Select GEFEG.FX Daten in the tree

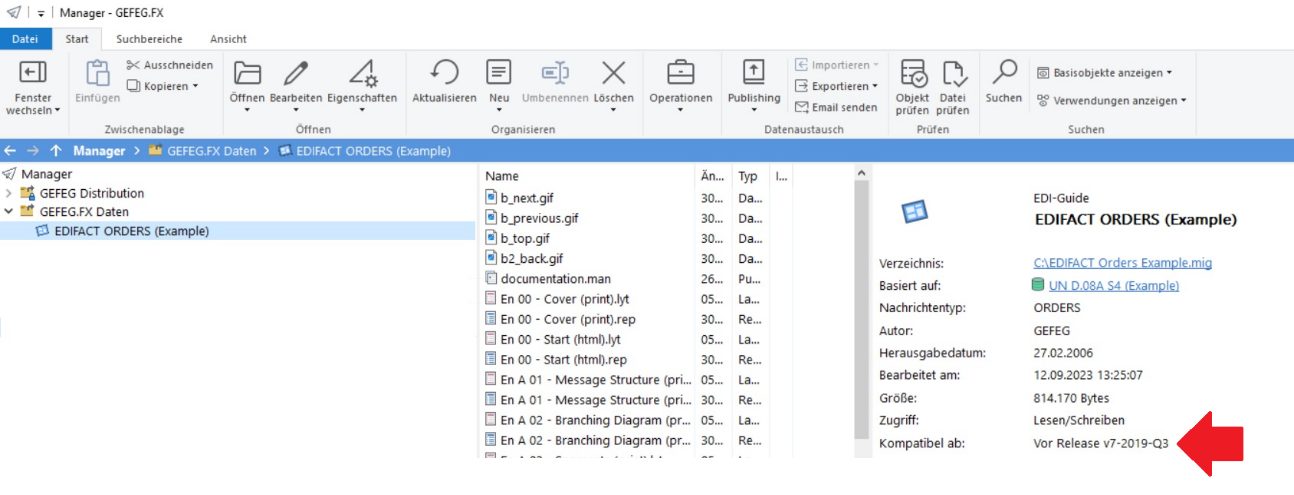pyautogui.click(x=84, y=212)
